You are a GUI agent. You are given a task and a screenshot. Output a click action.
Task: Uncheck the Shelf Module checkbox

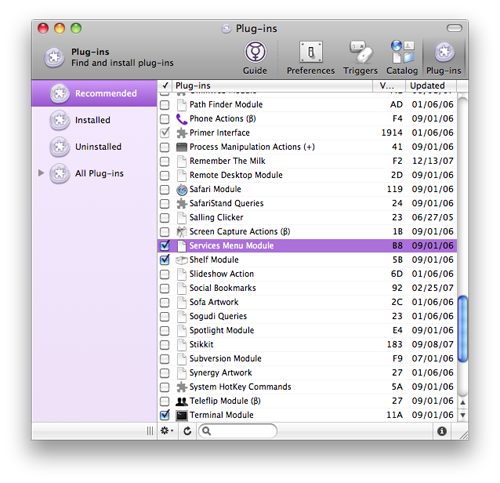tap(165, 260)
